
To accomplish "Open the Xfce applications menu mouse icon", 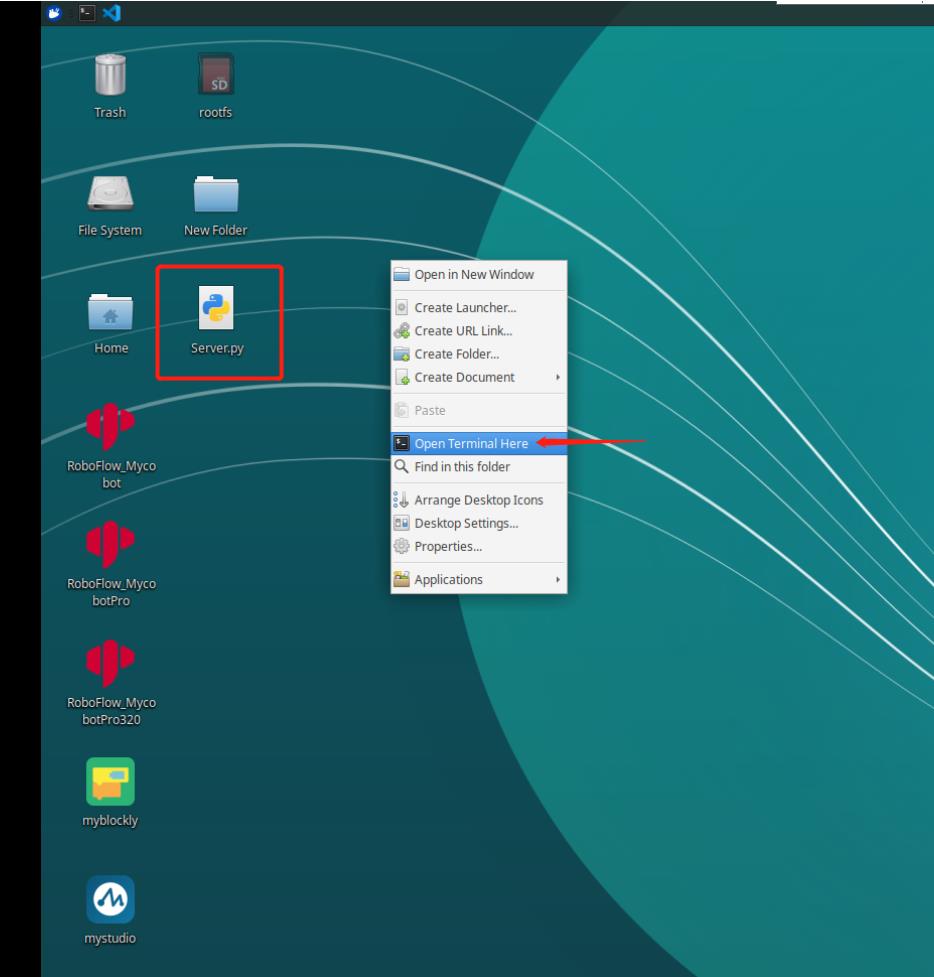I will [x=54, y=13].
